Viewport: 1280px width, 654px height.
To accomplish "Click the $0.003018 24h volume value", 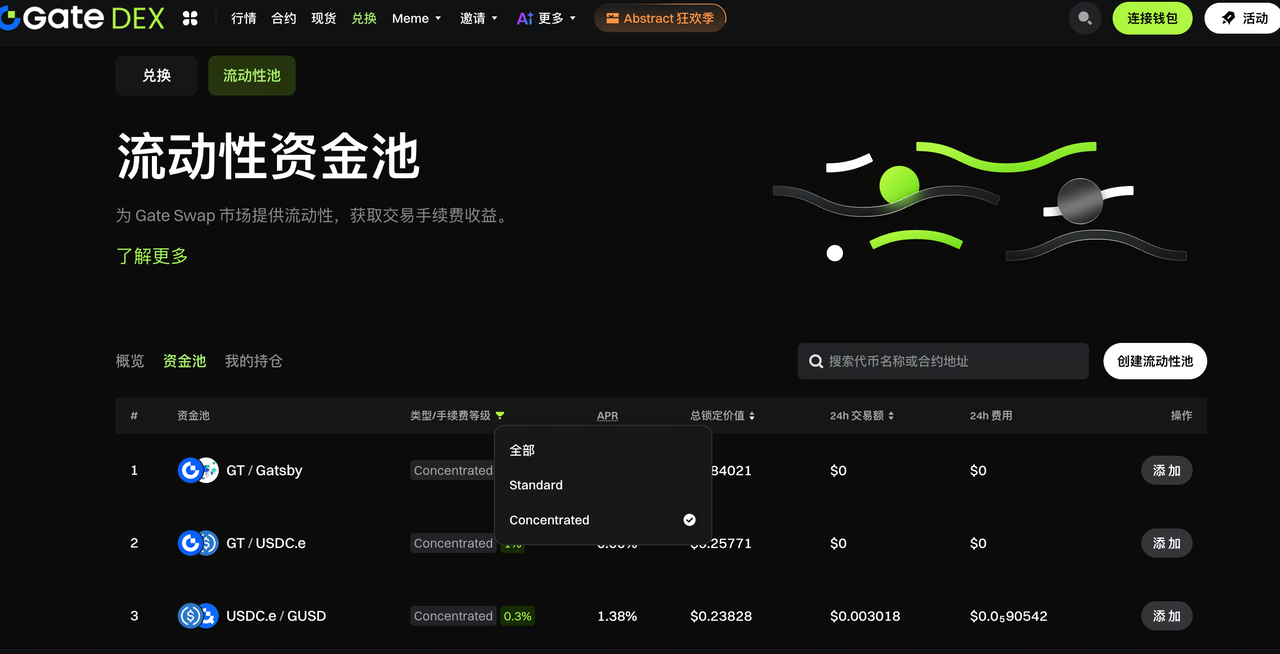I will [x=865, y=616].
